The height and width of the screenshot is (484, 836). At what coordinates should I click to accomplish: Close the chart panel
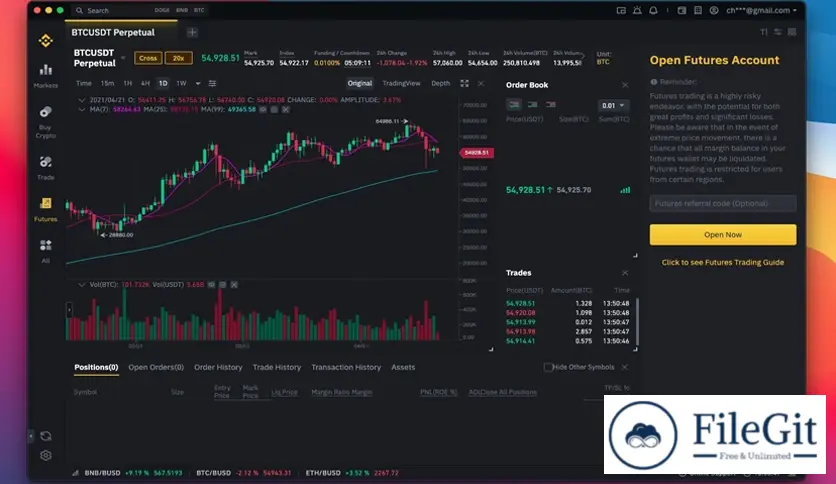coord(481,83)
